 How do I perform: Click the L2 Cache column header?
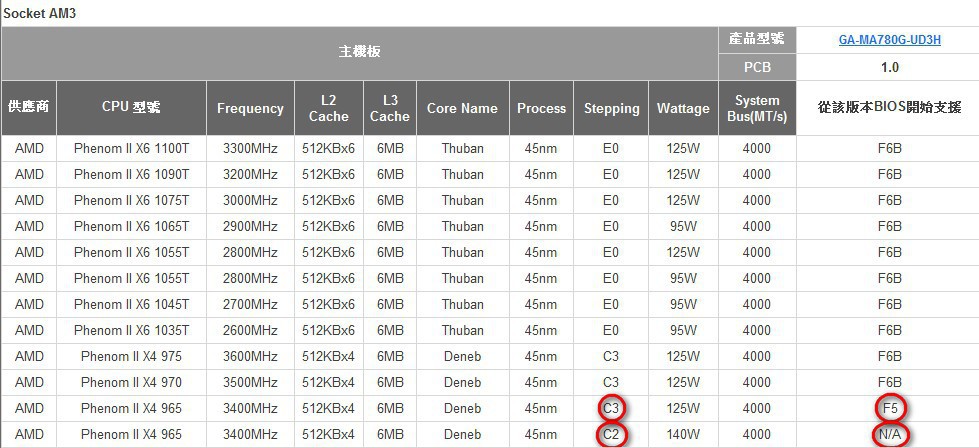[328, 108]
